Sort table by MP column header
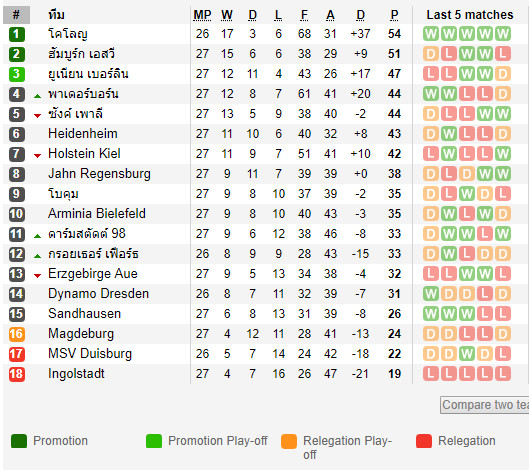Screen dimensions: 529x470 click(x=202, y=15)
